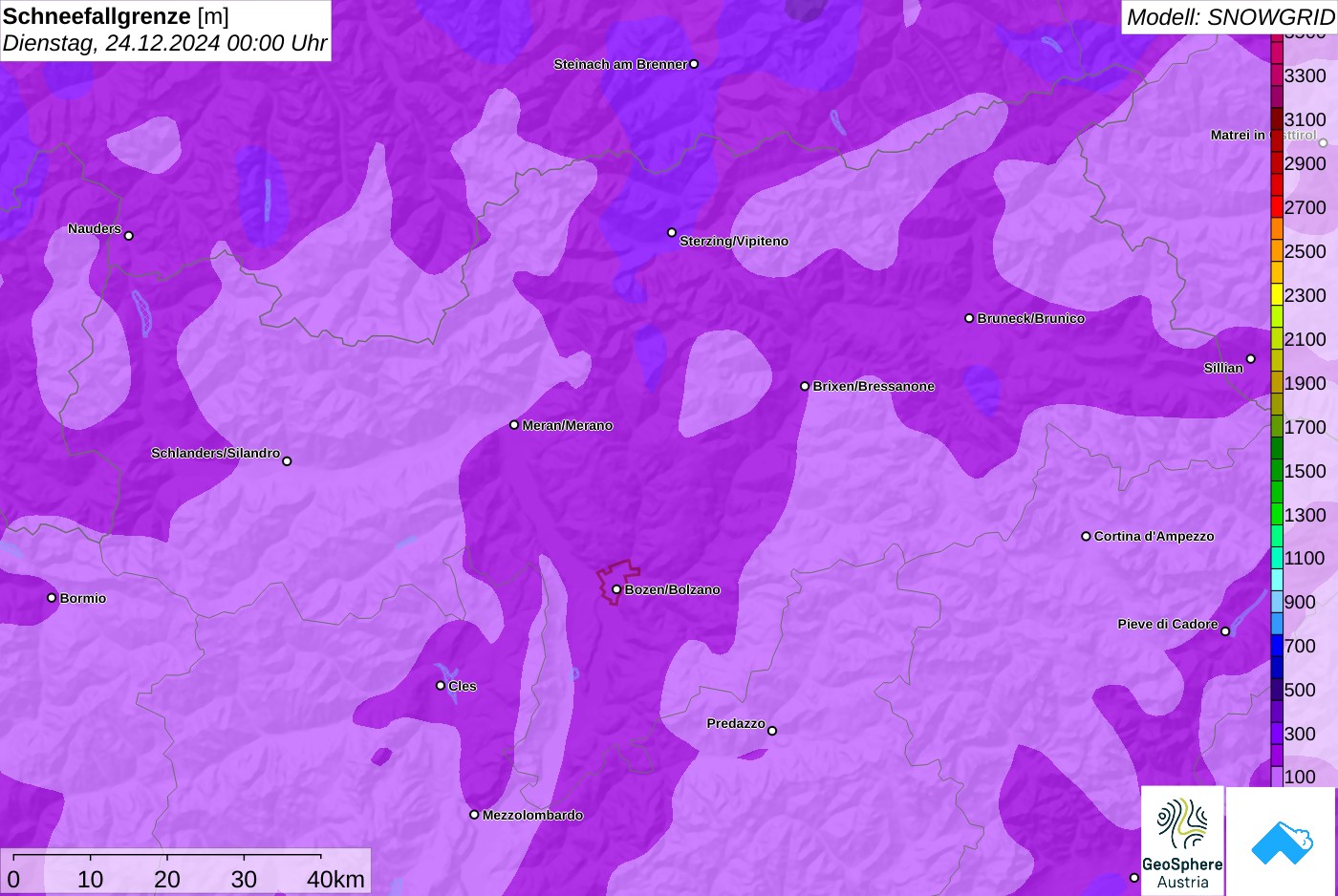Click the Mezzolombardo label text

(x=532, y=815)
